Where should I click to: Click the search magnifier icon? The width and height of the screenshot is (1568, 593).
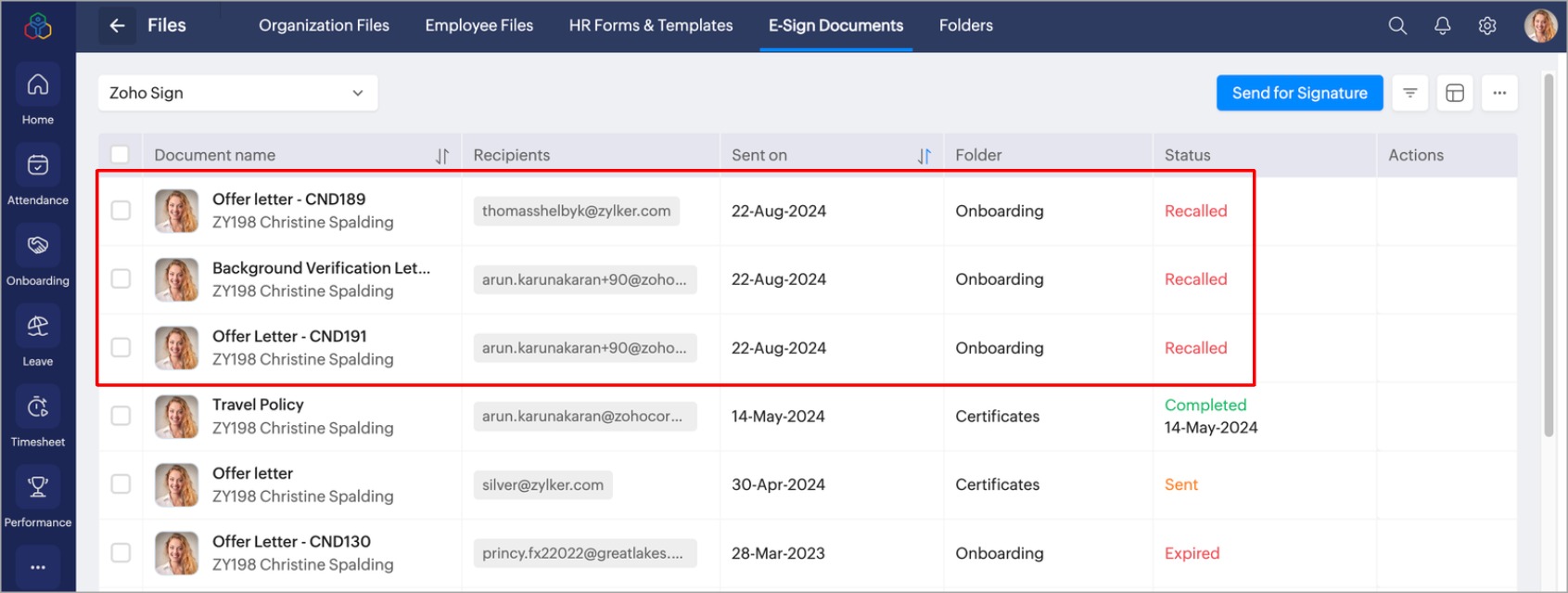click(x=1397, y=26)
